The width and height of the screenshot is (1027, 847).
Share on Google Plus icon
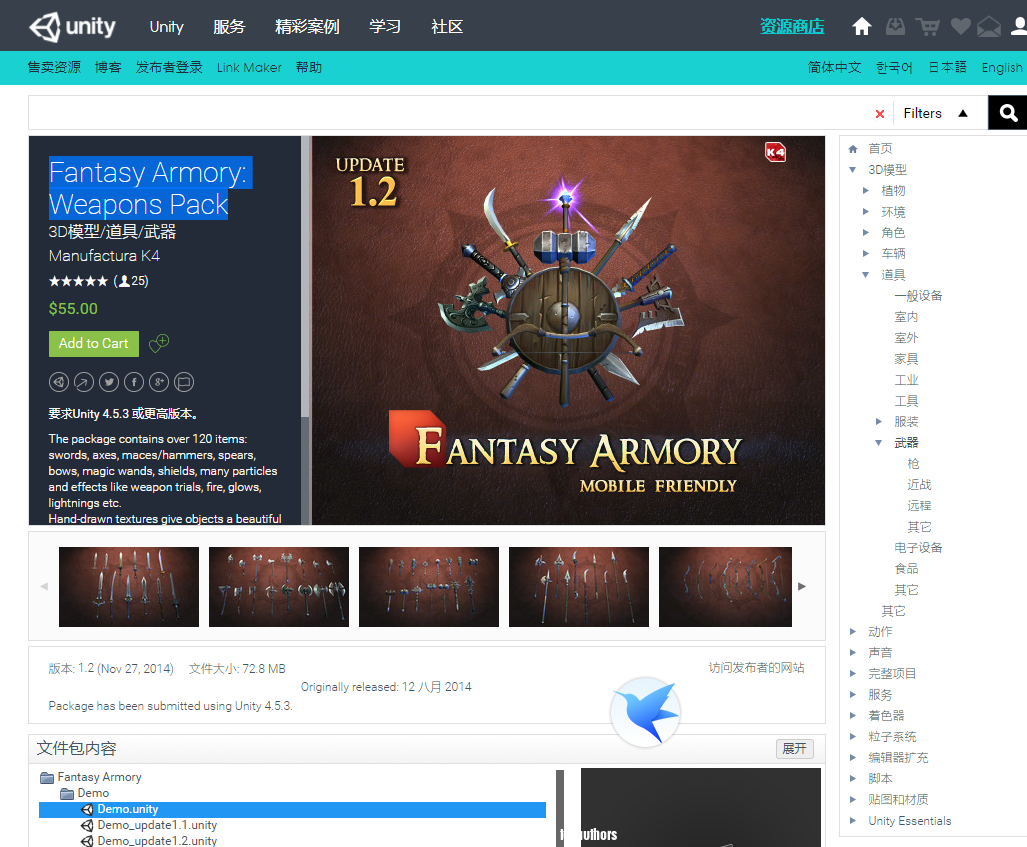(x=159, y=382)
